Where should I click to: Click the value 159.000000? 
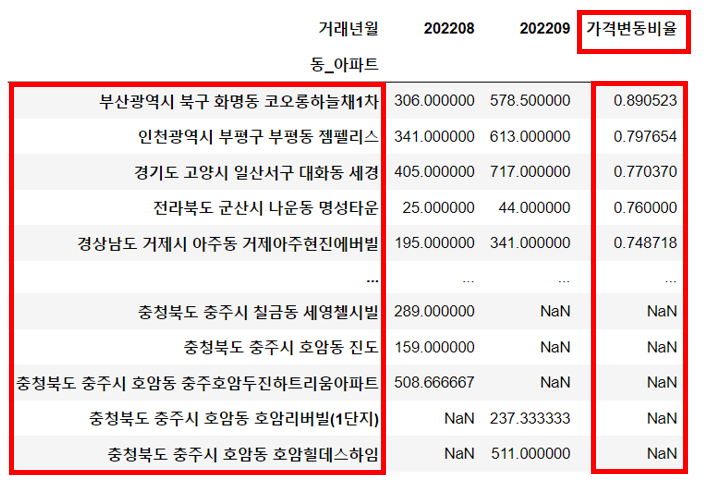[x=434, y=347]
